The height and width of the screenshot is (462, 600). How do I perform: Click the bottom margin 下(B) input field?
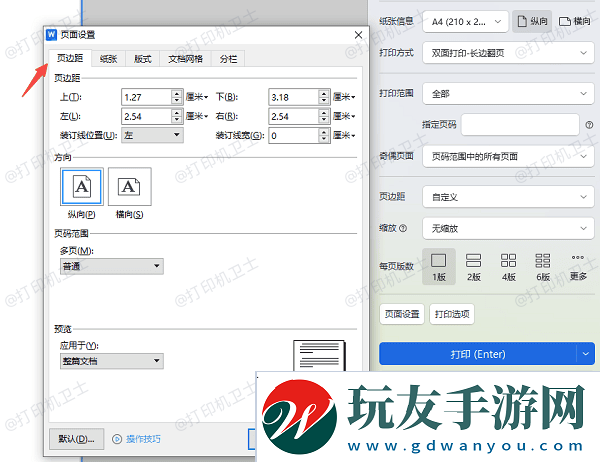(x=293, y=97)
